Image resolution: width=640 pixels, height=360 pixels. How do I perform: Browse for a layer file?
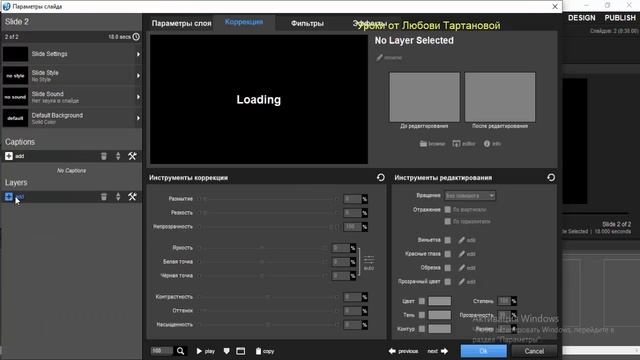point(432,144)
